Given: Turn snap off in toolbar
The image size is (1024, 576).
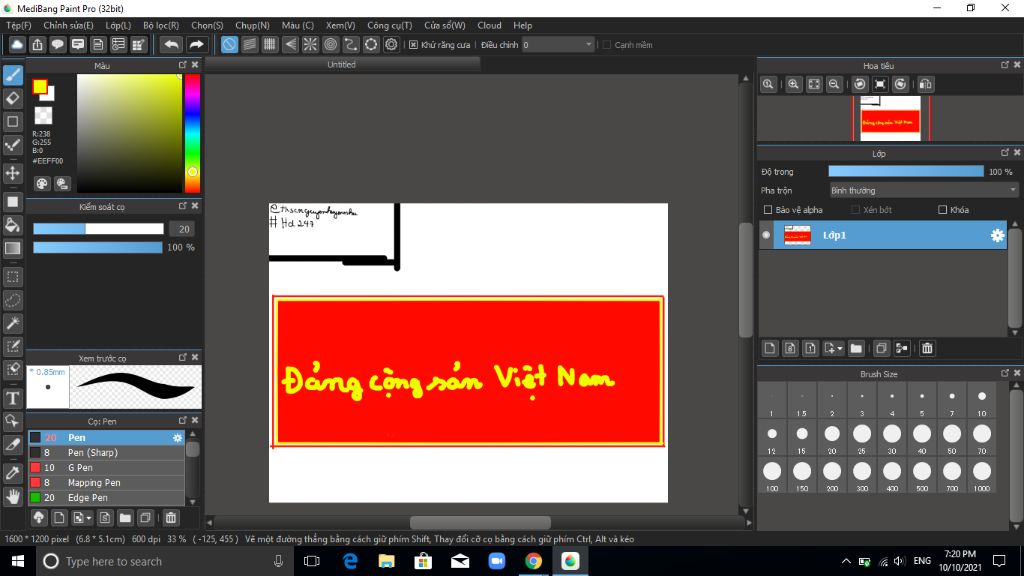Looking at the screenshot, I should point(229,44).
